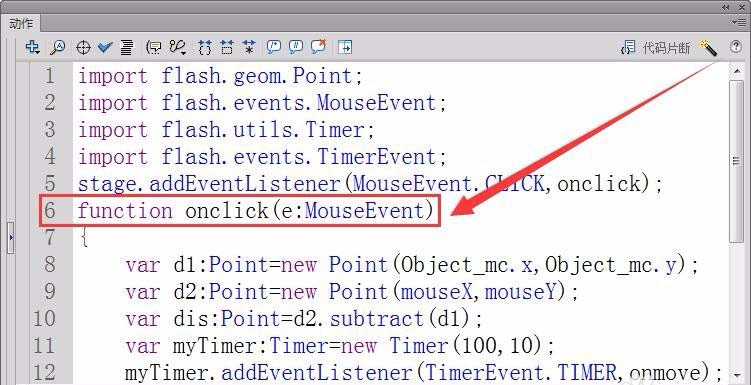Click the 'stage.addEventListener' code line

tap(370, 183)
